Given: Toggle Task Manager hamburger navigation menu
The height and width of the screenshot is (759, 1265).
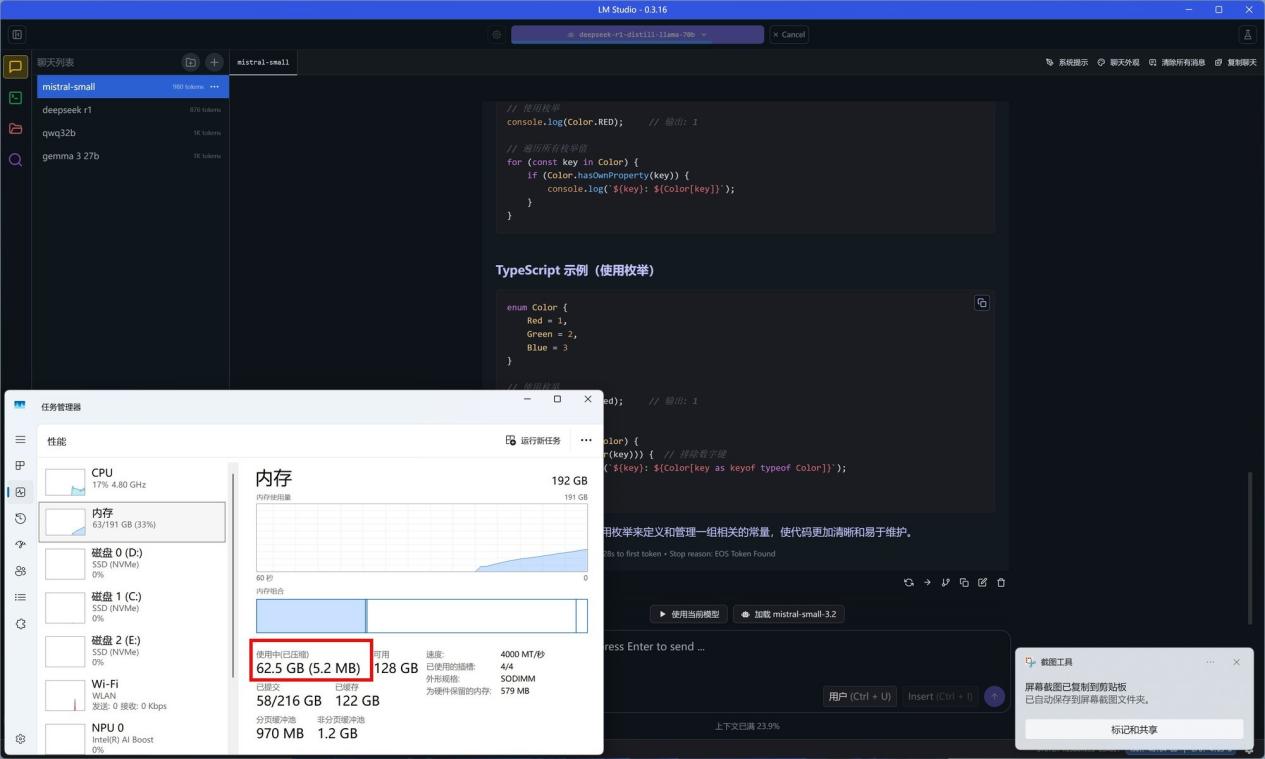Looking at the screenshot, I should [x=20, y=439].
